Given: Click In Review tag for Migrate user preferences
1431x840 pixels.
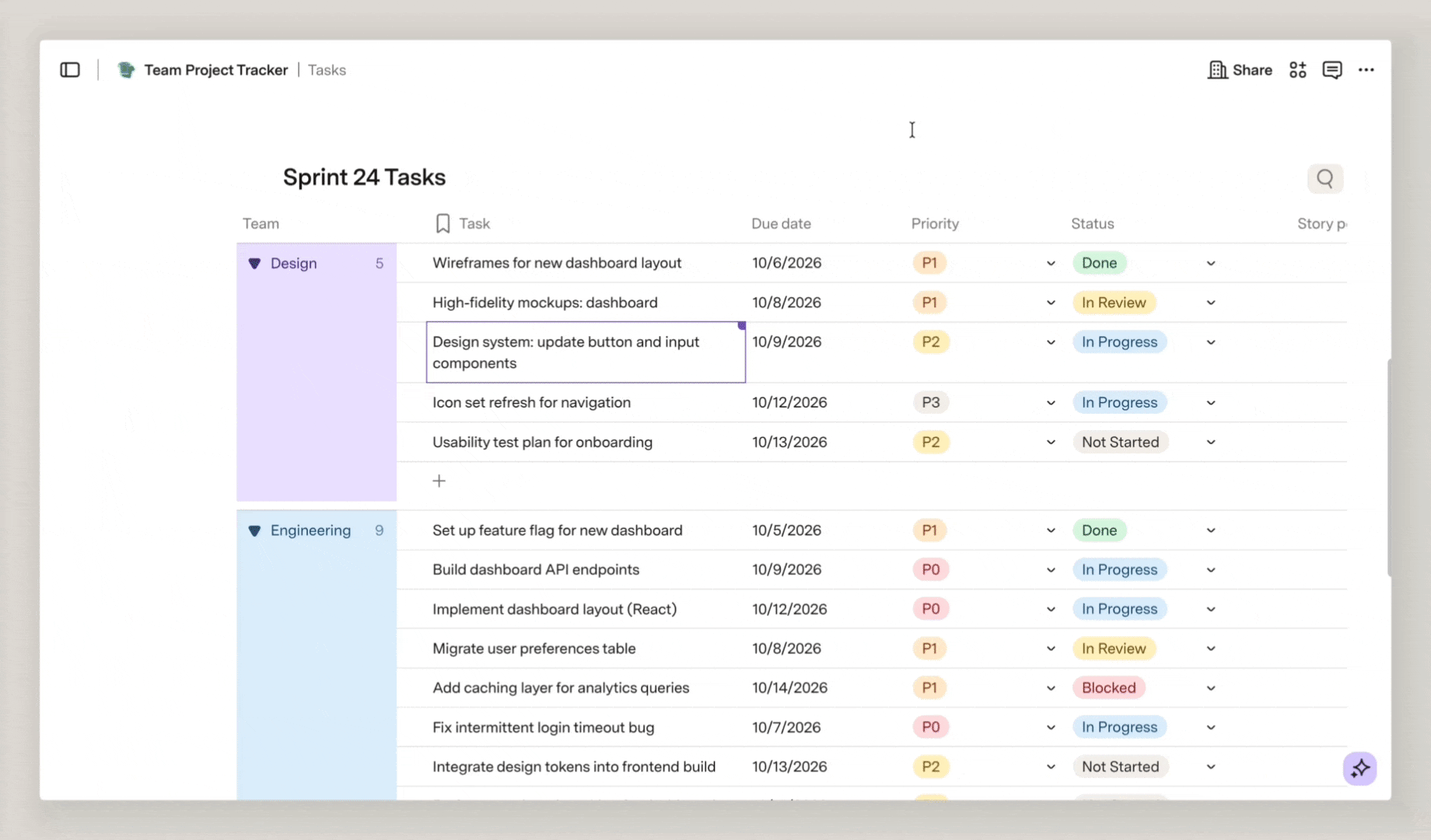Looking at the screenshot, I should coord(1114,648).
